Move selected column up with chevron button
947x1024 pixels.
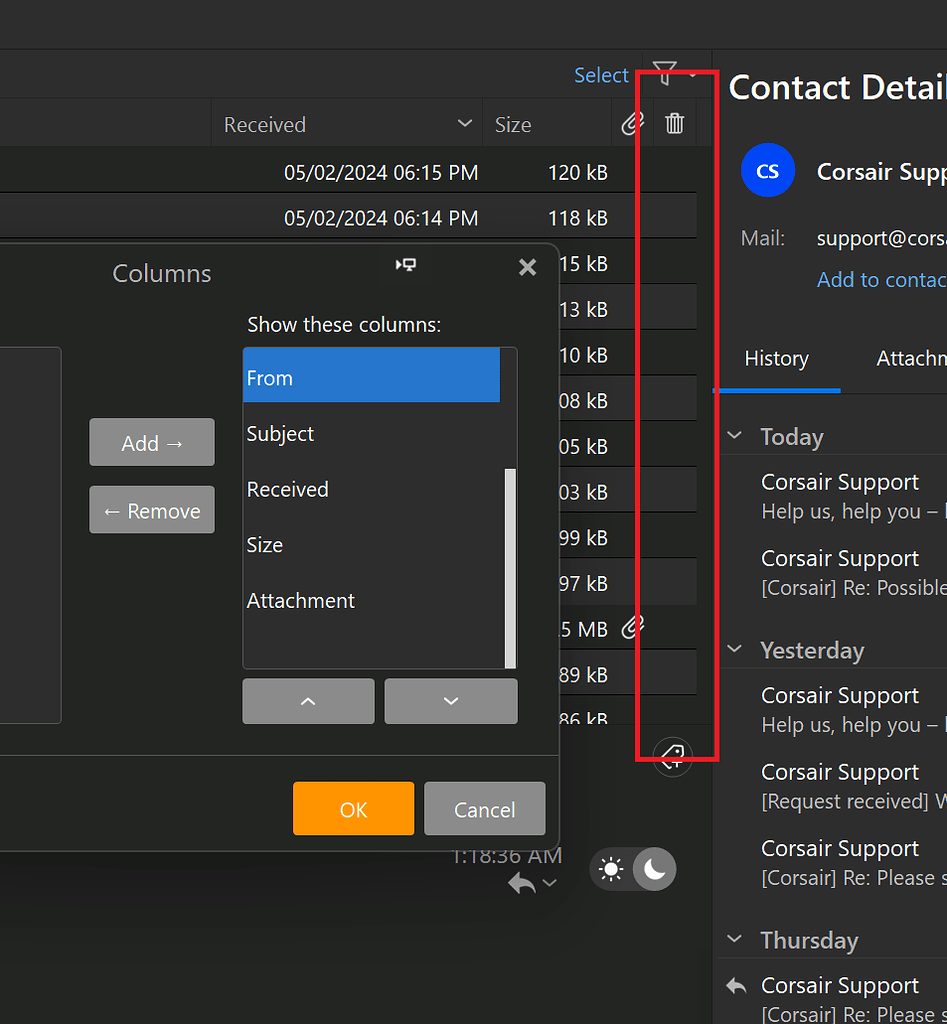(308, 701)
